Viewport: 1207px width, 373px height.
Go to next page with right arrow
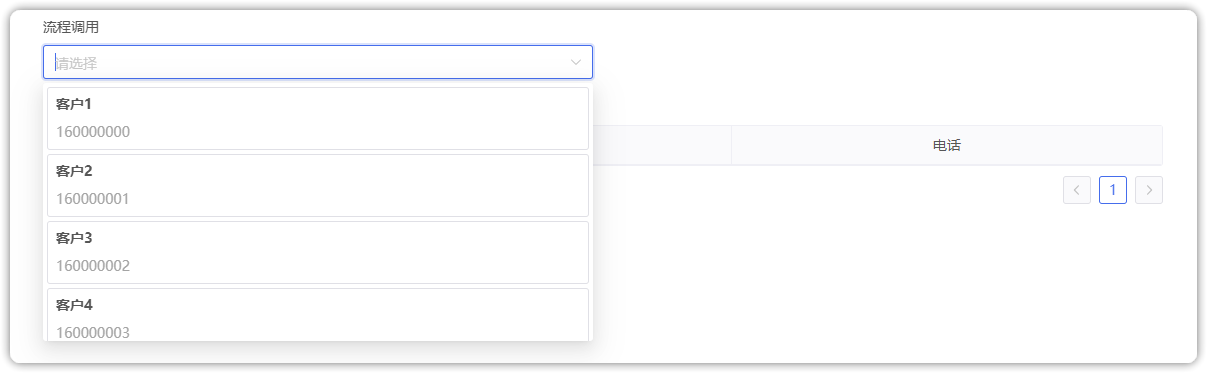(x=1149, y=189)
